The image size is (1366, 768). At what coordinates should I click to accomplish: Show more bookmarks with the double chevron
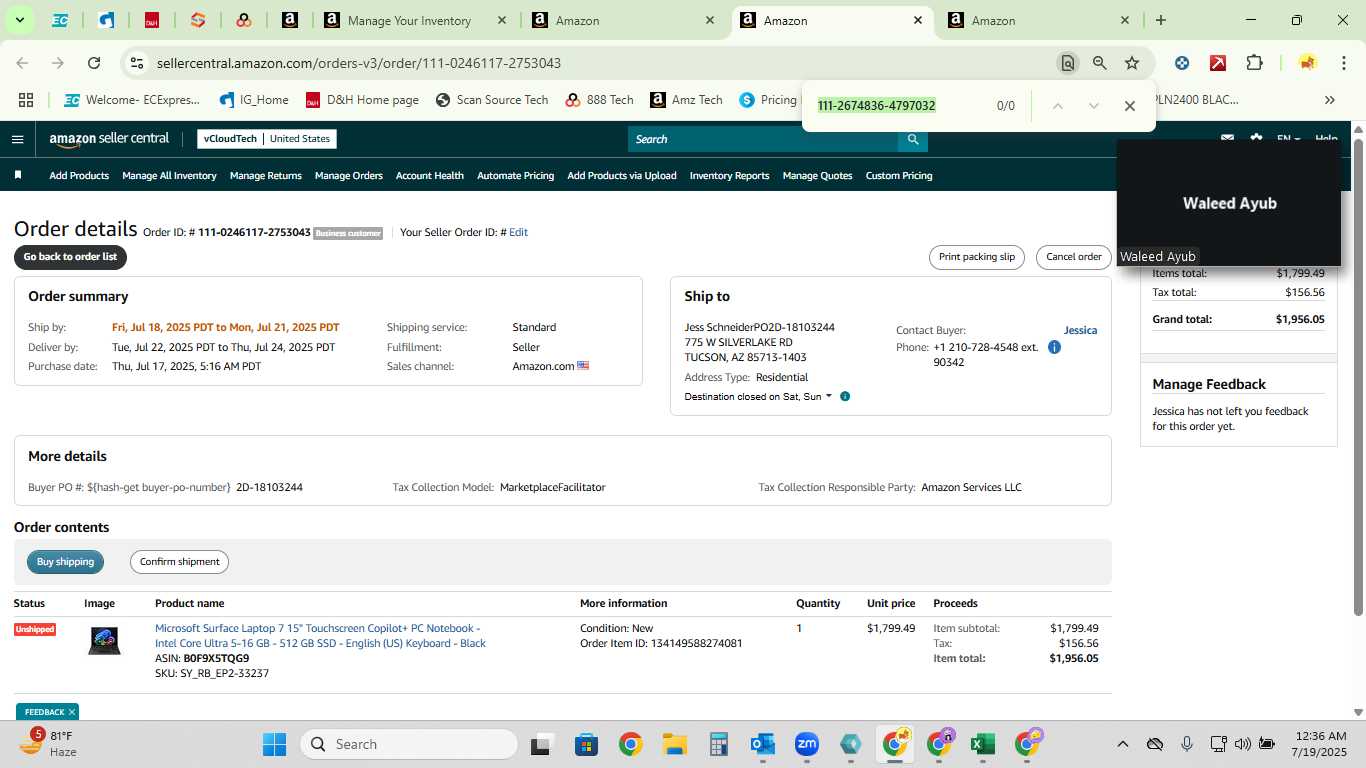(x=1330, y=100)
